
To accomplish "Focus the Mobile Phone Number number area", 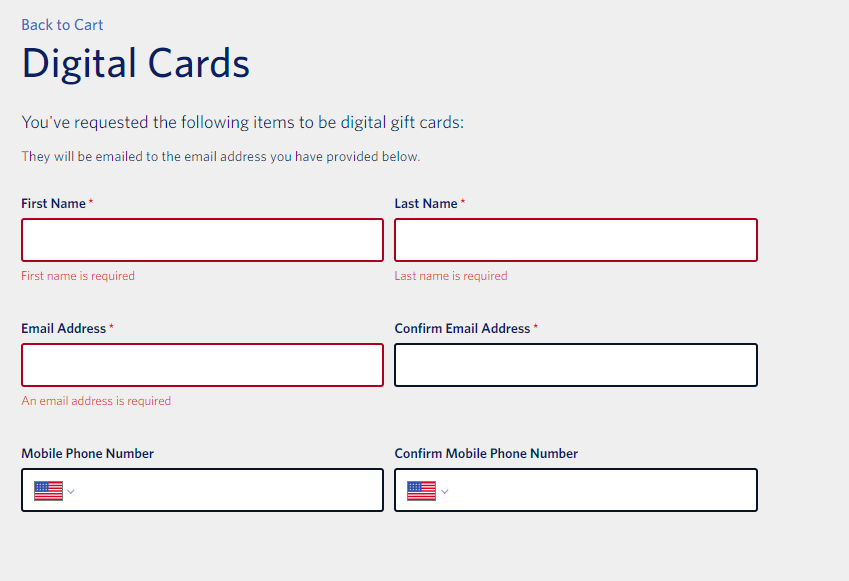I will [230, 490].
